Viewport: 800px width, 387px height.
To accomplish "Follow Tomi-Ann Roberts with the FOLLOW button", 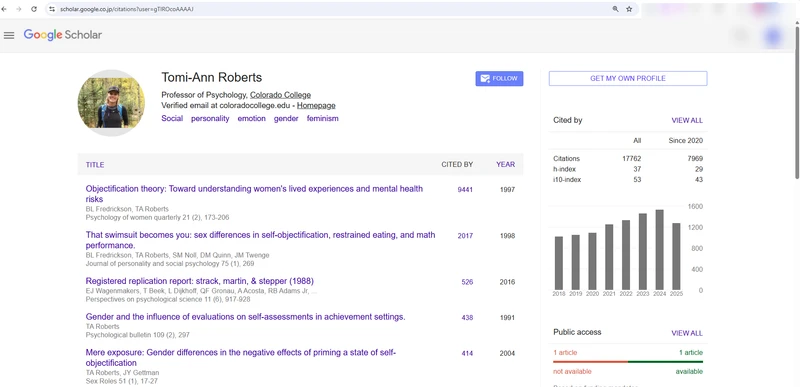I will (499, 79).
